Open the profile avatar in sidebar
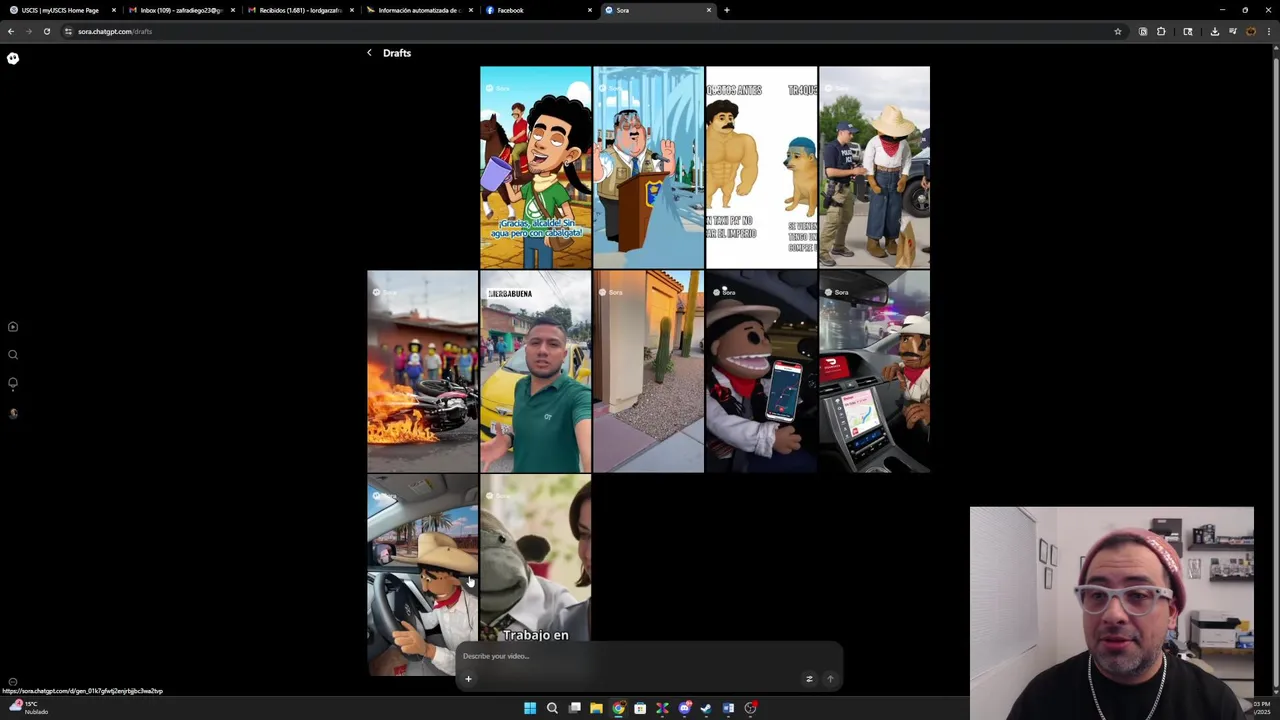Screen dimensions: 1280x720 pos(13,413)
